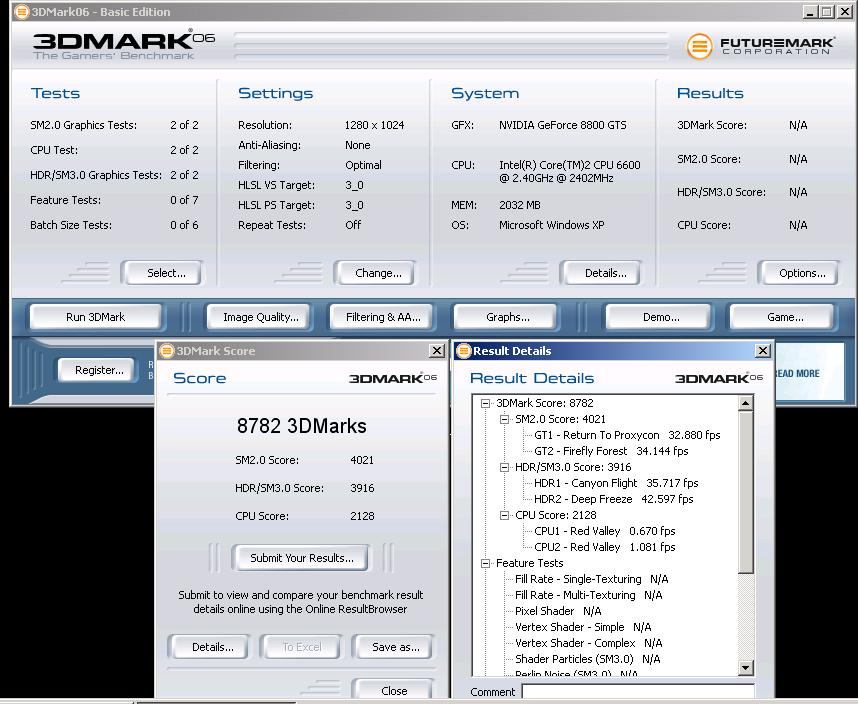Image resolution: width=858 pixels, height=704 pixels.
Task: Select Fill Rate - Single-Texturing row
Action: (x=592, y=579)
